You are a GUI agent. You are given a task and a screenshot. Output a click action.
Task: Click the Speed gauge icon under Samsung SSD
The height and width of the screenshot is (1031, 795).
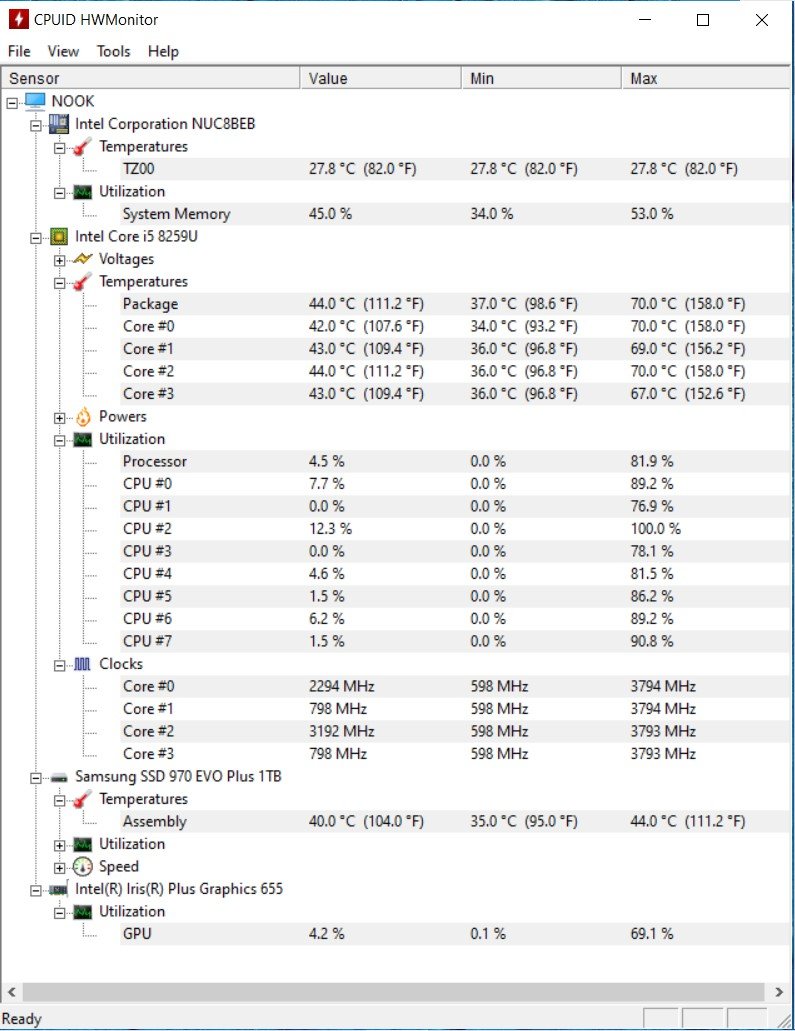83,867
